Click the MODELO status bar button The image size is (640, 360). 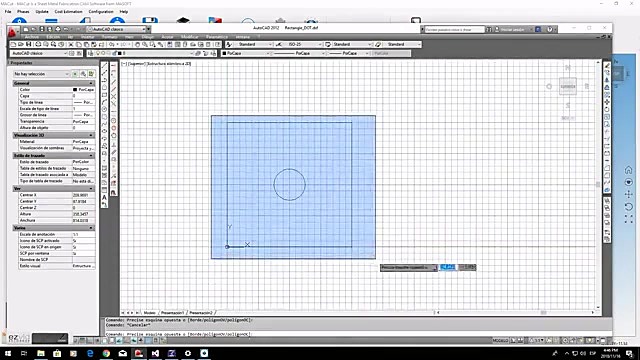(500, 340)
